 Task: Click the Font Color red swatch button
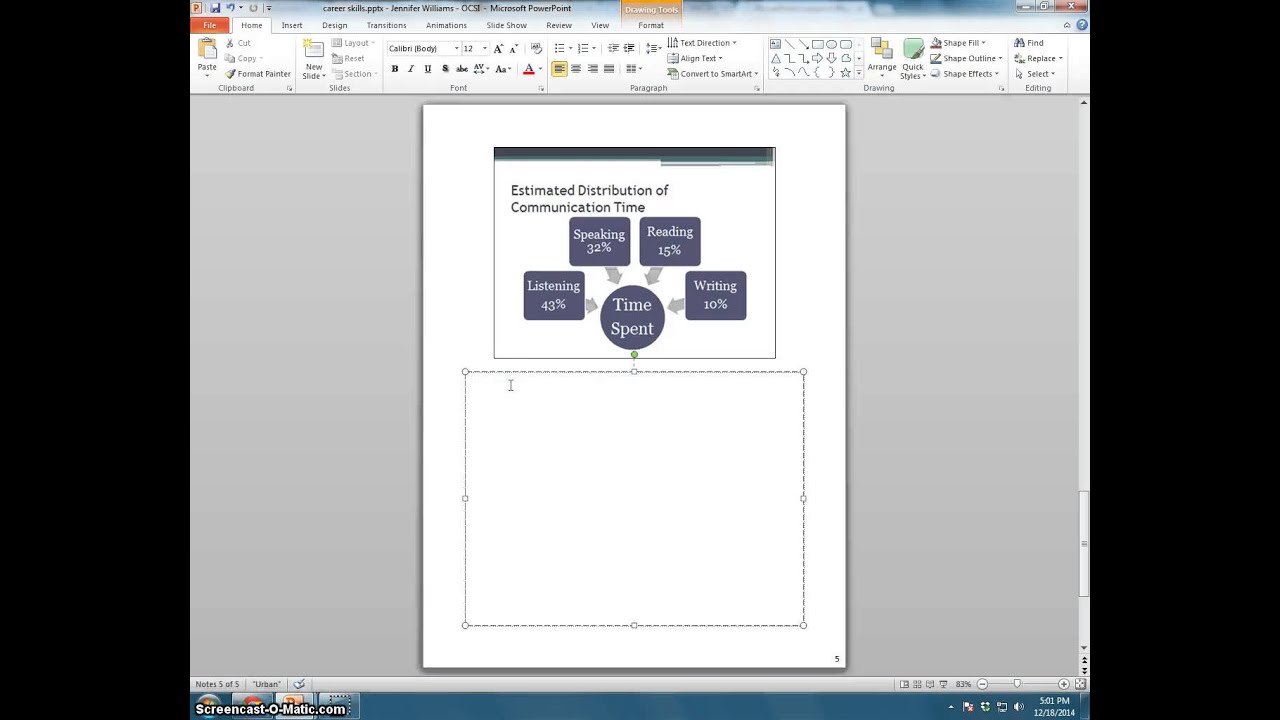529,69
